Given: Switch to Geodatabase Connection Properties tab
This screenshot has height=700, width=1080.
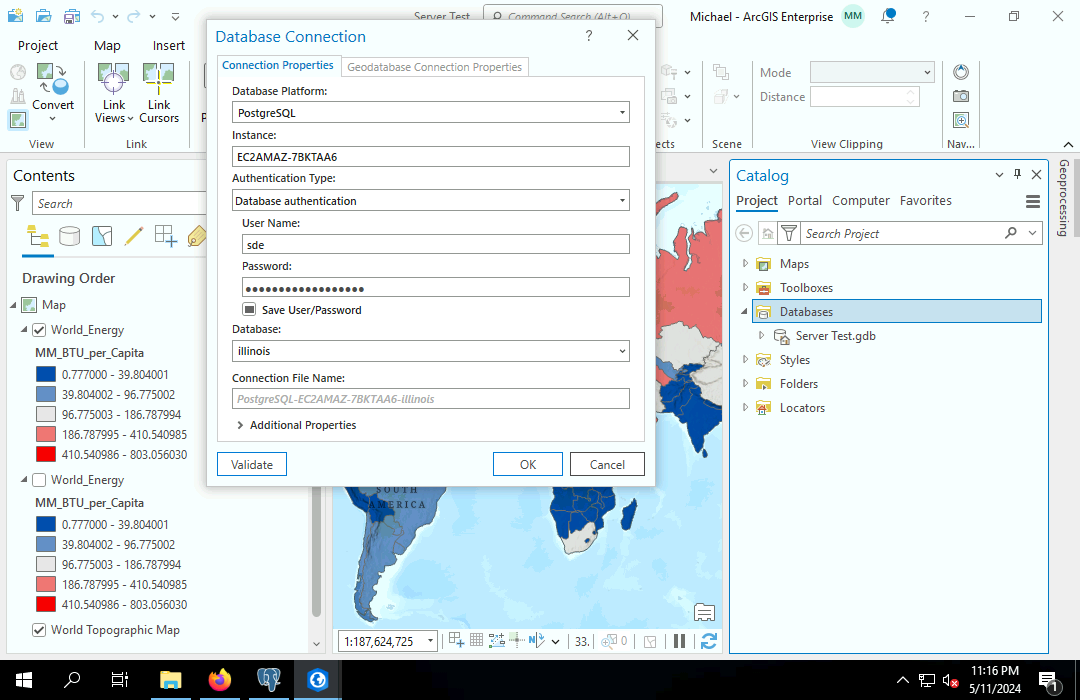Looking at the screenshot, I should click(x=435, y=67).
